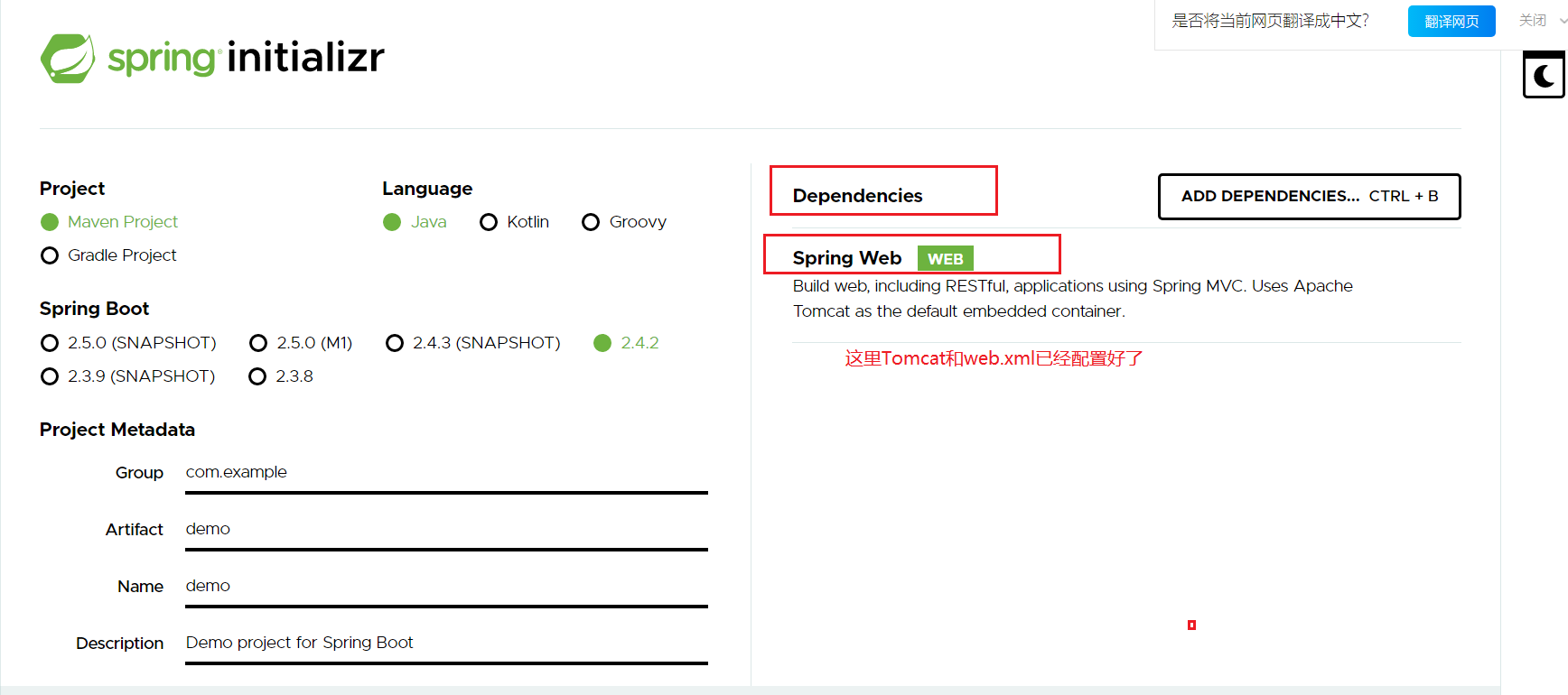Expand the translate bar options arrow
This screenshot has height=695, width=1568.
pos(1563,20)
